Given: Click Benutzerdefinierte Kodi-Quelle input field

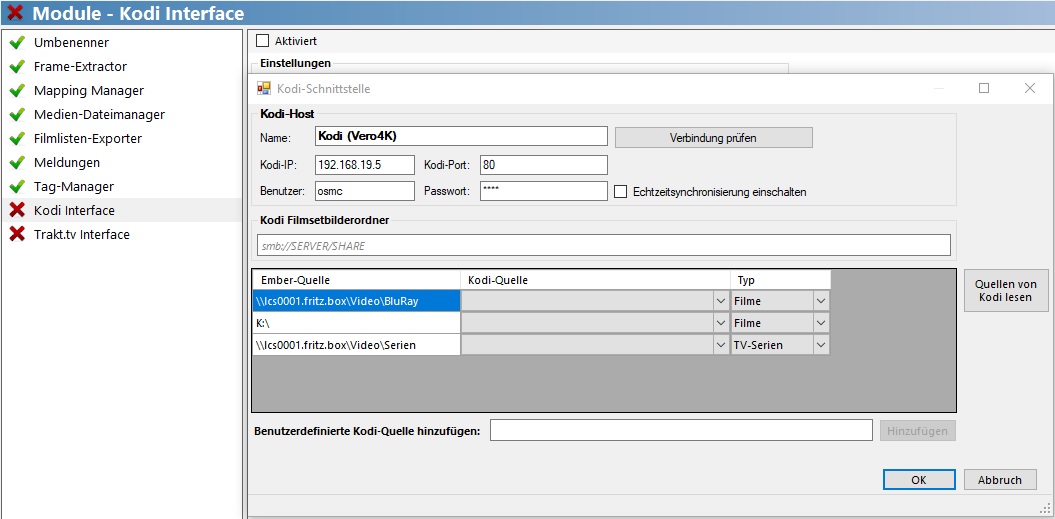Looking at the screenshot, I should [681, 431].
